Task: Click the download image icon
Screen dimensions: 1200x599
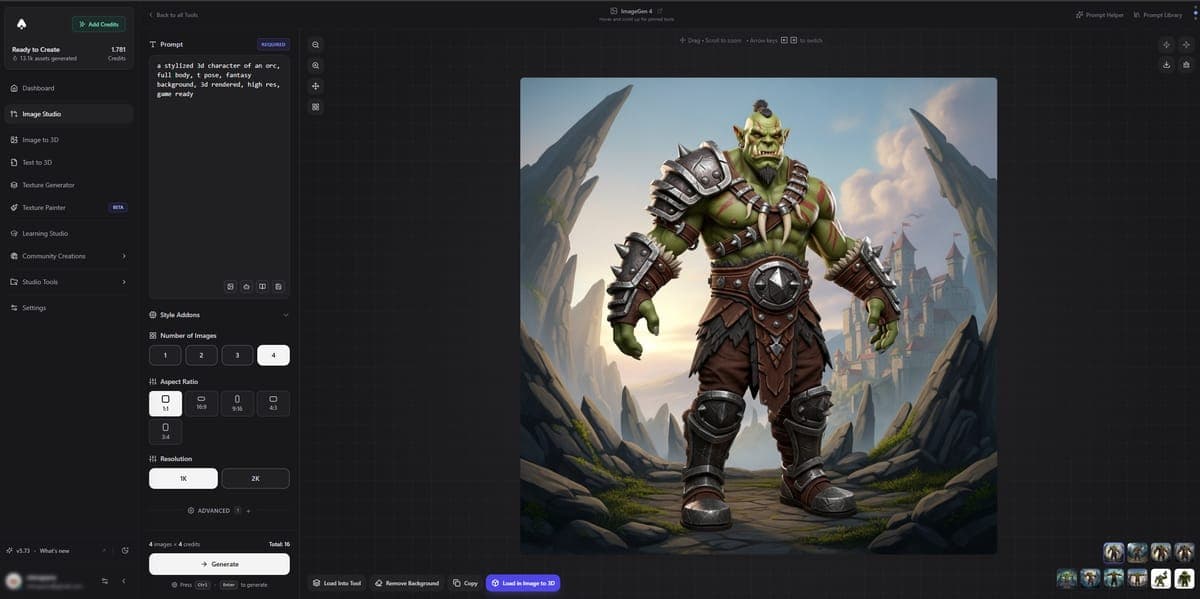Action: coord(1167,65)
